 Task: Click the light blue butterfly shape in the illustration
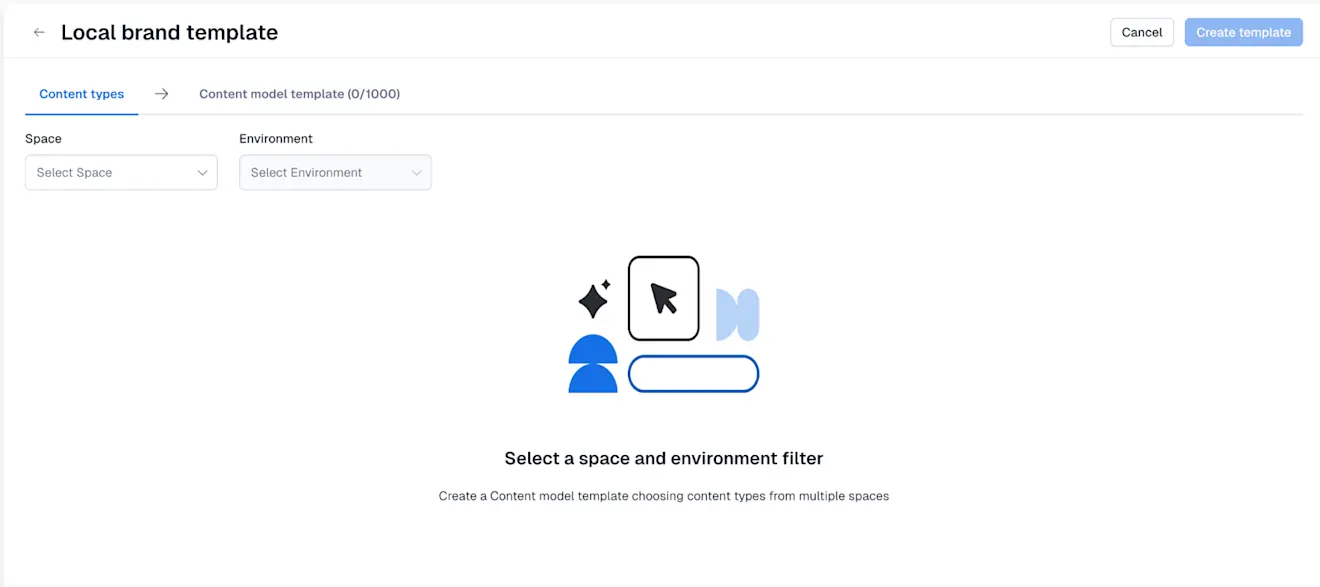[737, 315]
